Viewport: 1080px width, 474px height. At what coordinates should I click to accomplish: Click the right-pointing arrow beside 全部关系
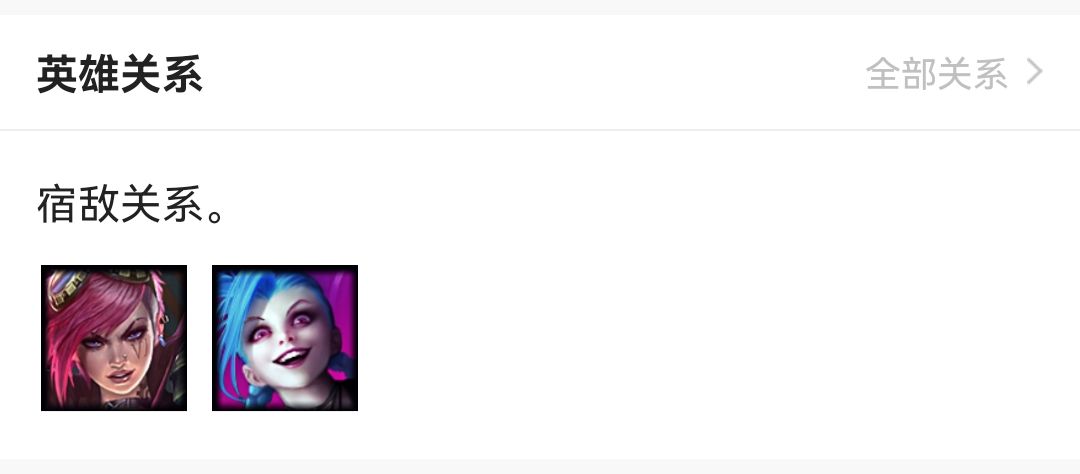[x=1035, y=72]
